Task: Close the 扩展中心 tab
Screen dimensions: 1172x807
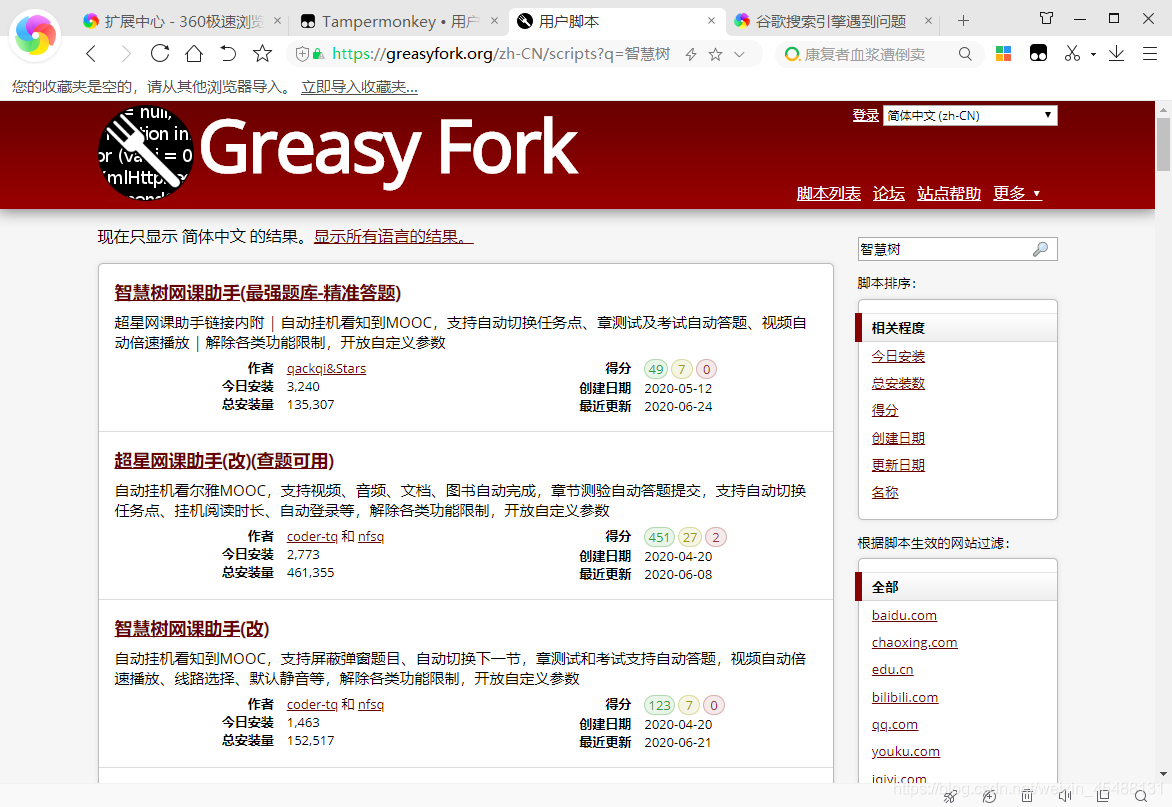Action: click(x=277, y=21)
